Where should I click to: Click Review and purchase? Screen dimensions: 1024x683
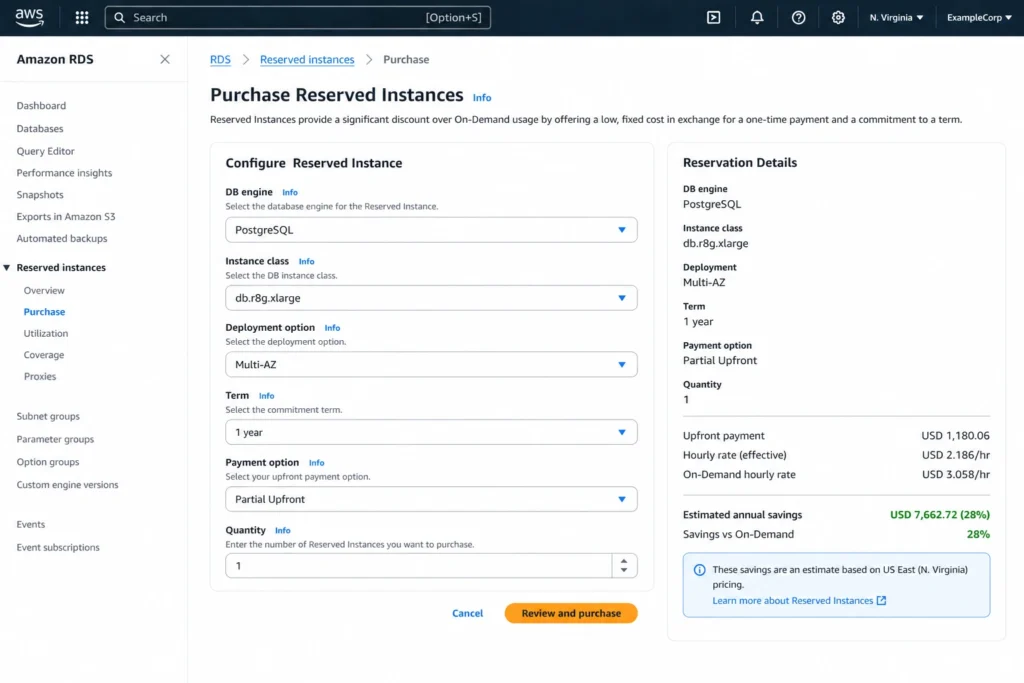click(x=570, y=613)
